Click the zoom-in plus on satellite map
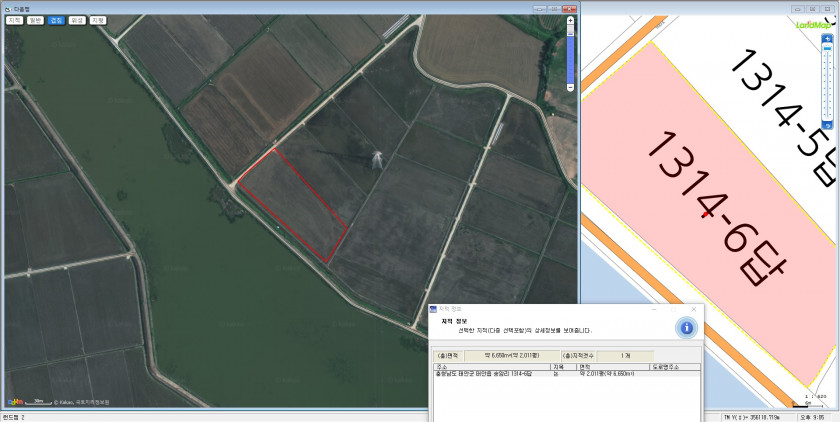The image size is (840, 422). 570,20
